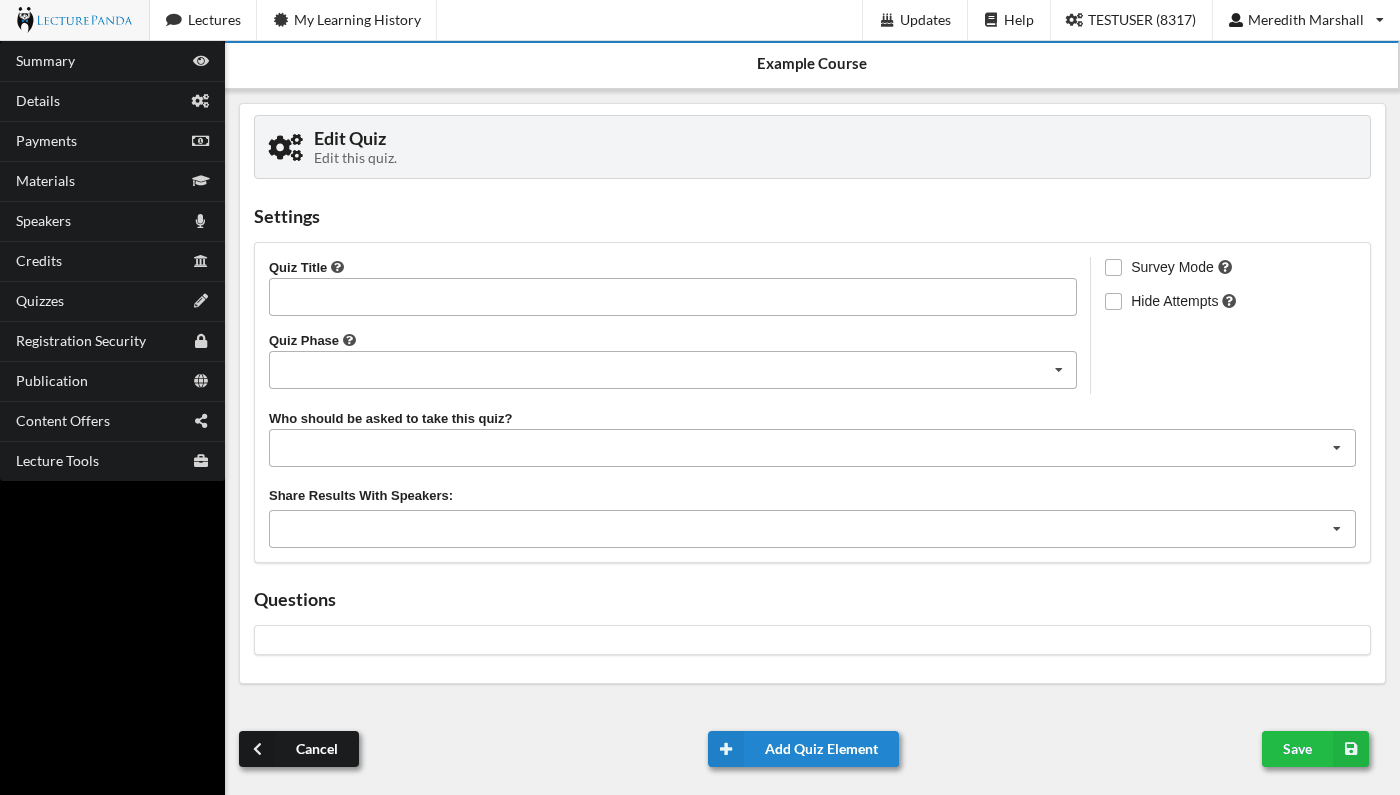Go to Materials in sidebar

[112, 181]
